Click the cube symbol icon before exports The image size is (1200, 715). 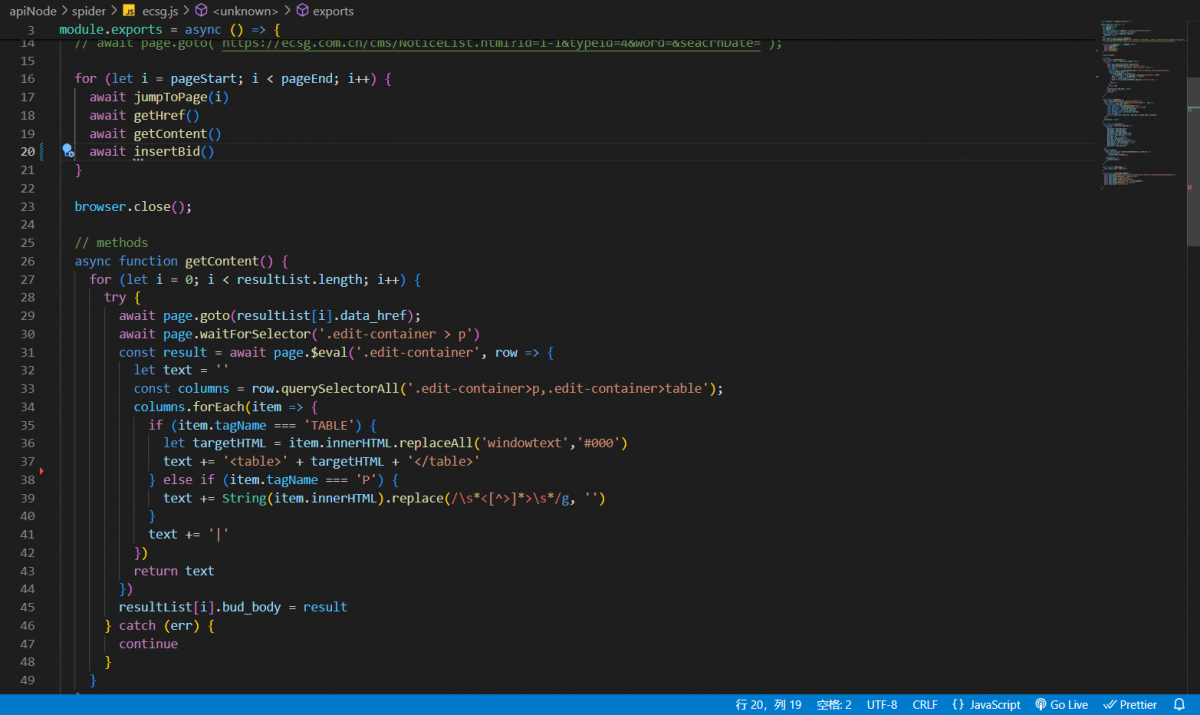coord(303,11)
